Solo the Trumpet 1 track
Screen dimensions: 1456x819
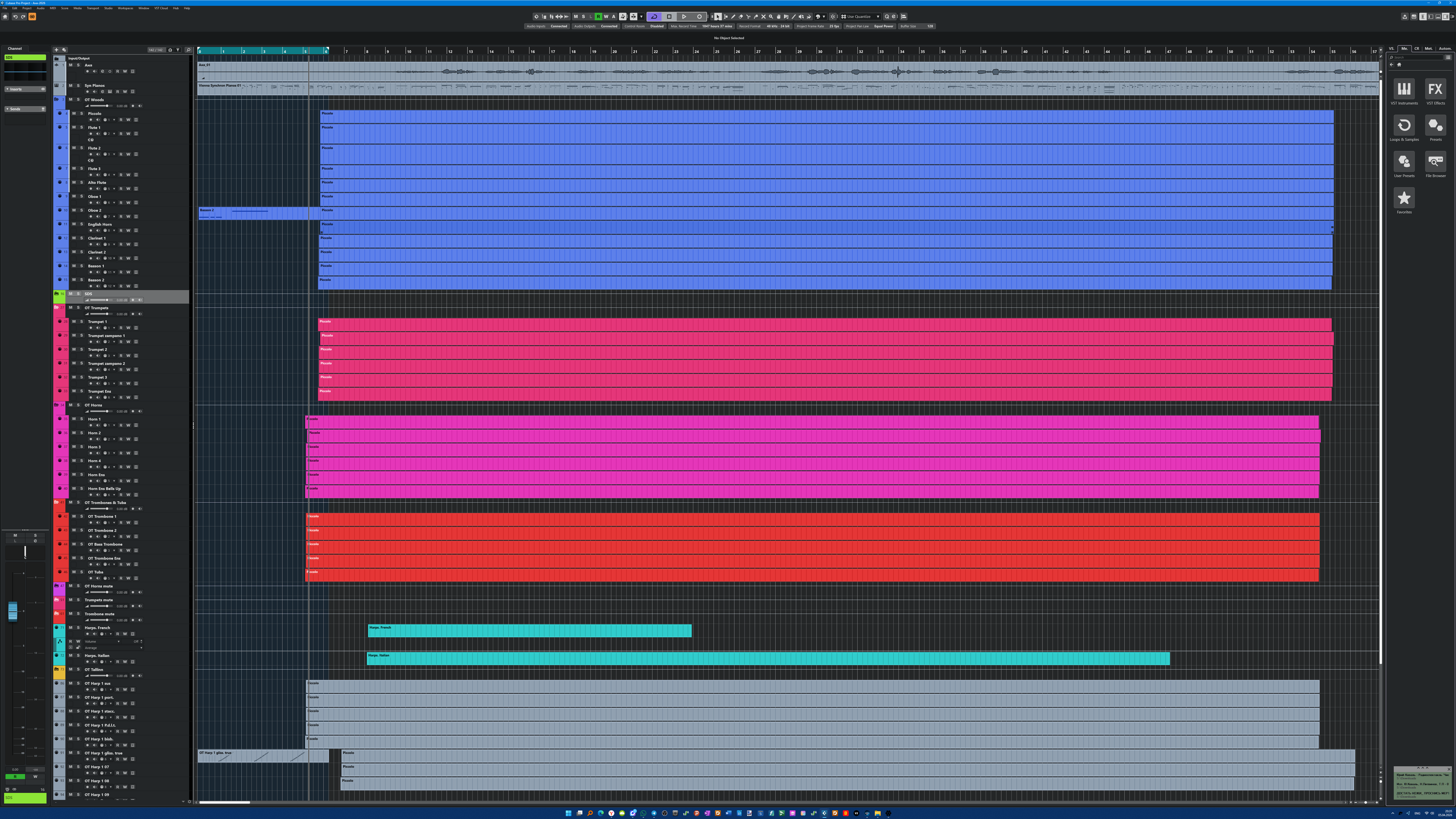81,322
